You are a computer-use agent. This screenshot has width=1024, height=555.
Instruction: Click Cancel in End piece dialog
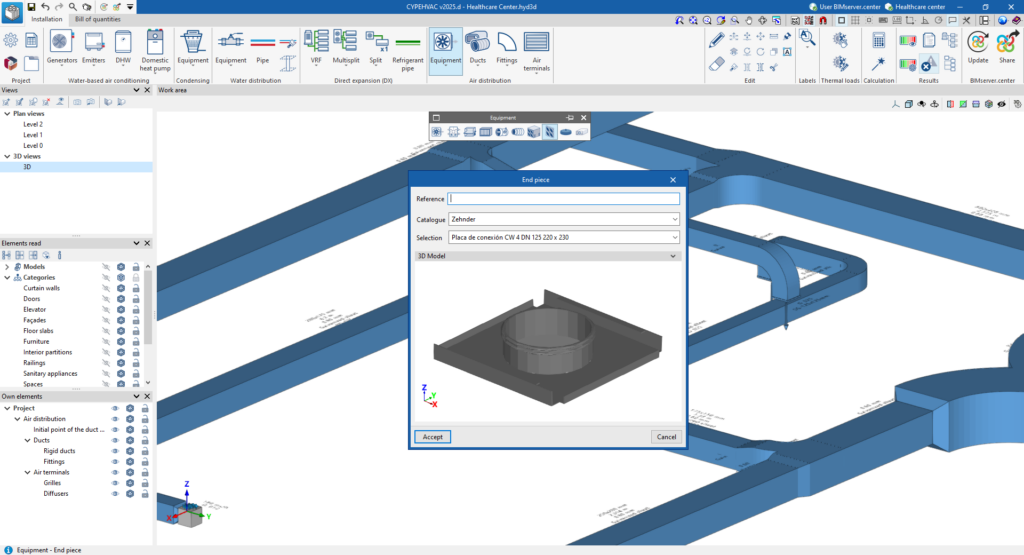pyautogui.click(x=666, y=437)
